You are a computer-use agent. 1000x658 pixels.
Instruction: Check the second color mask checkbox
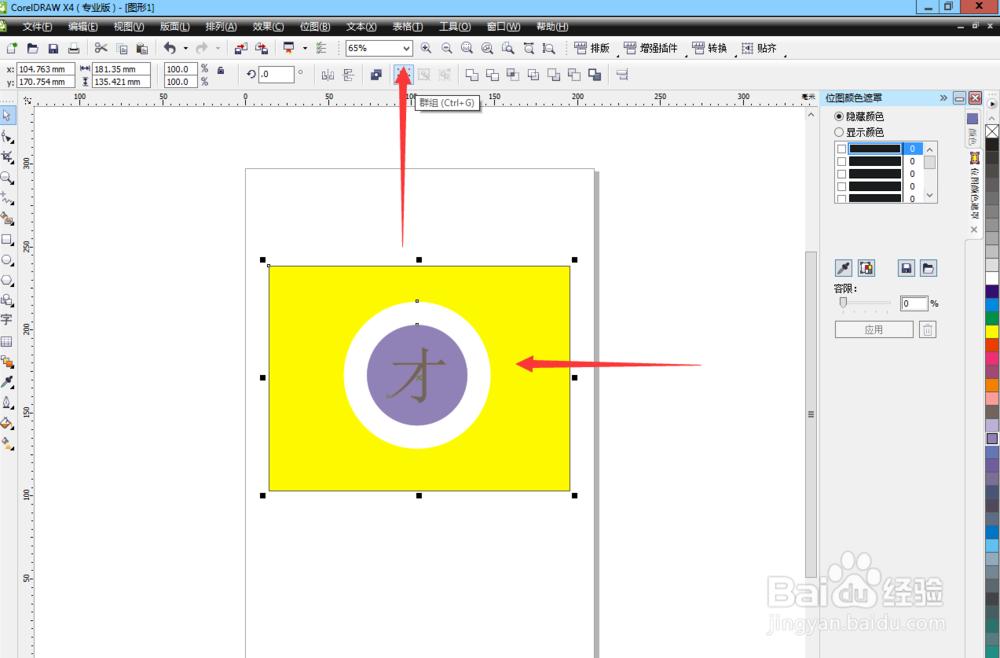(841, 161)
